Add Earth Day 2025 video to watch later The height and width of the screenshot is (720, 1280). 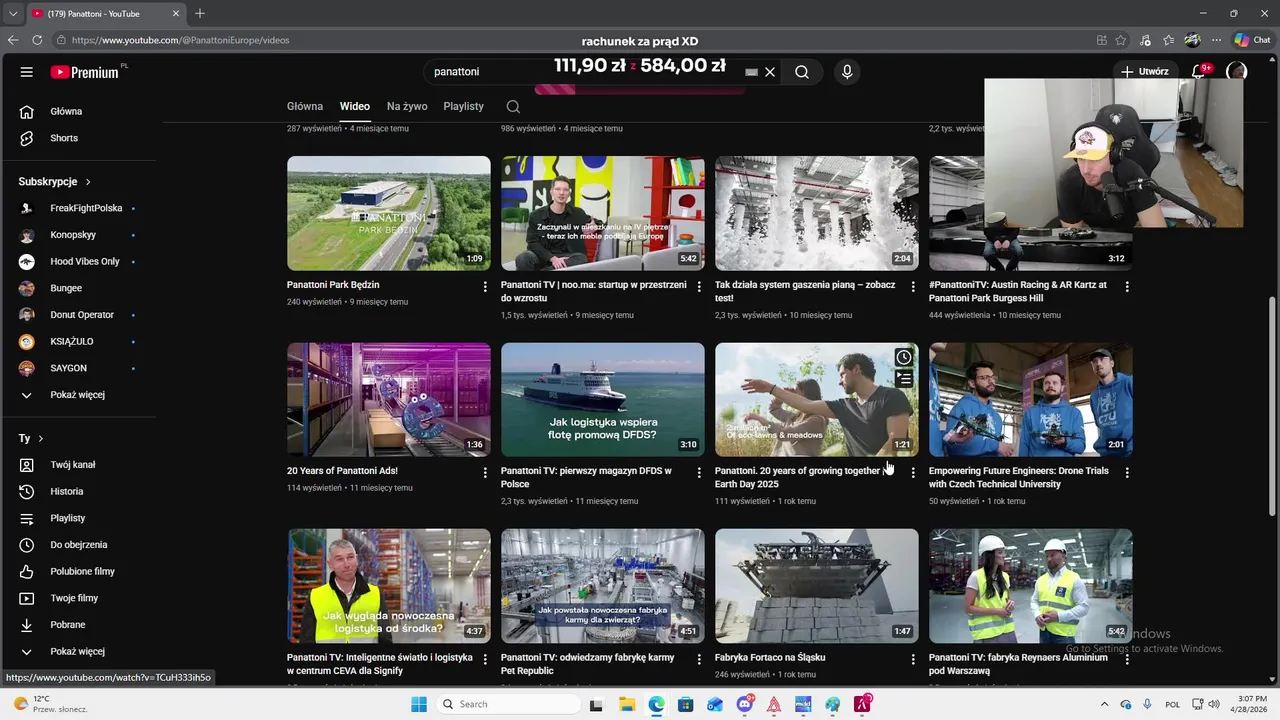coord(903,357)
